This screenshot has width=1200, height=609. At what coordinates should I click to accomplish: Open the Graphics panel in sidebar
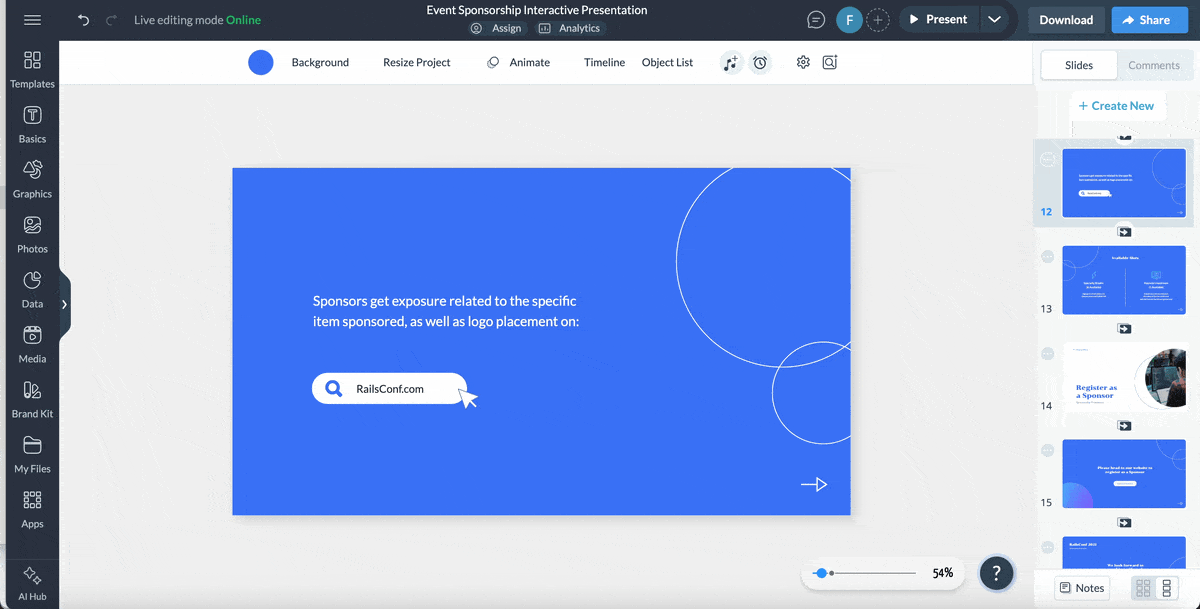(32, 179)
